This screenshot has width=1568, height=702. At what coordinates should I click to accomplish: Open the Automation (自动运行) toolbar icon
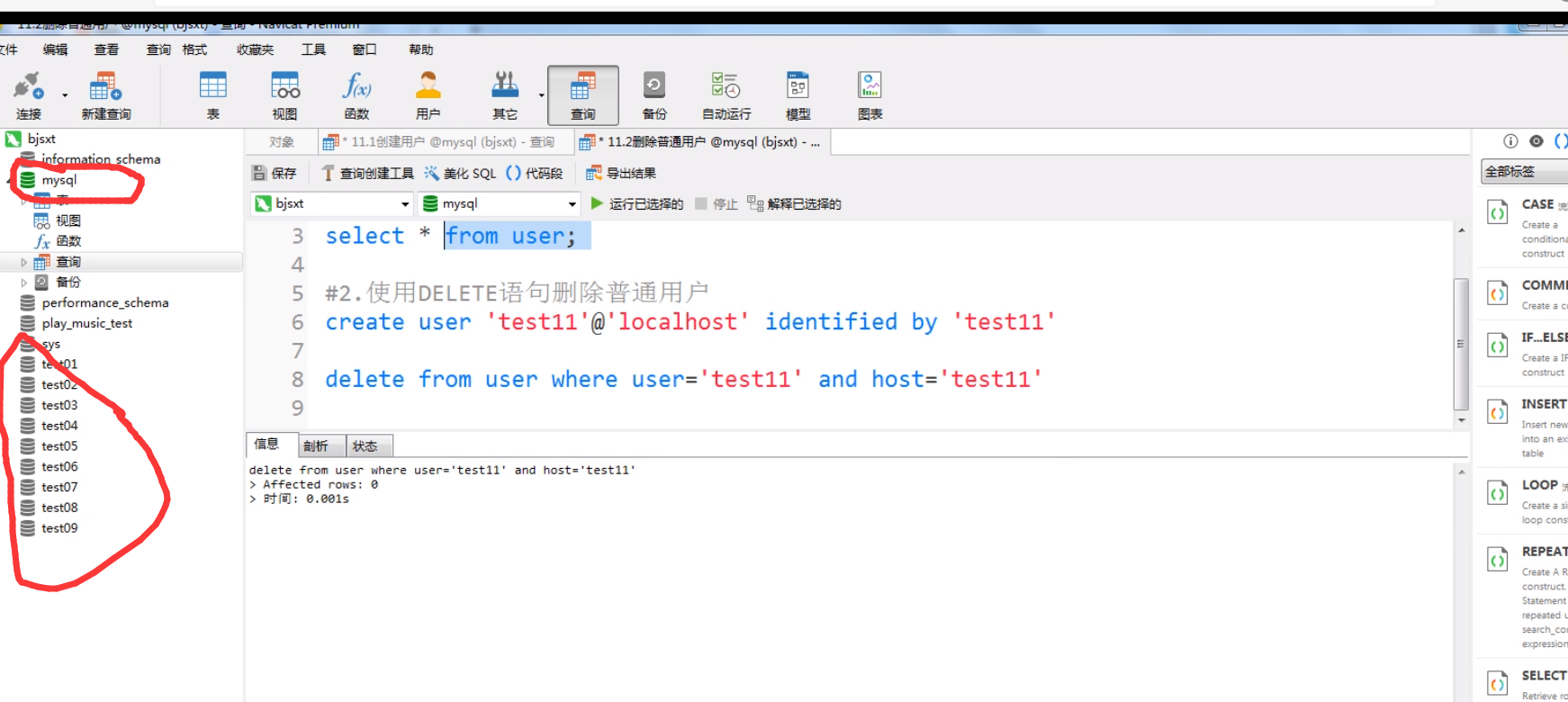[726, 95]
